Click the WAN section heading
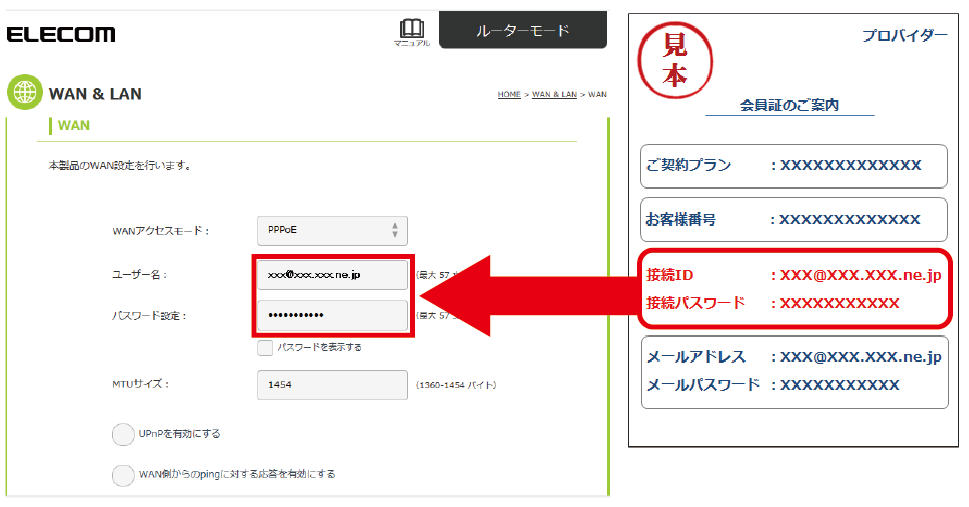The image size is (969, 507). pyautogui.click(x=74, y=126)
